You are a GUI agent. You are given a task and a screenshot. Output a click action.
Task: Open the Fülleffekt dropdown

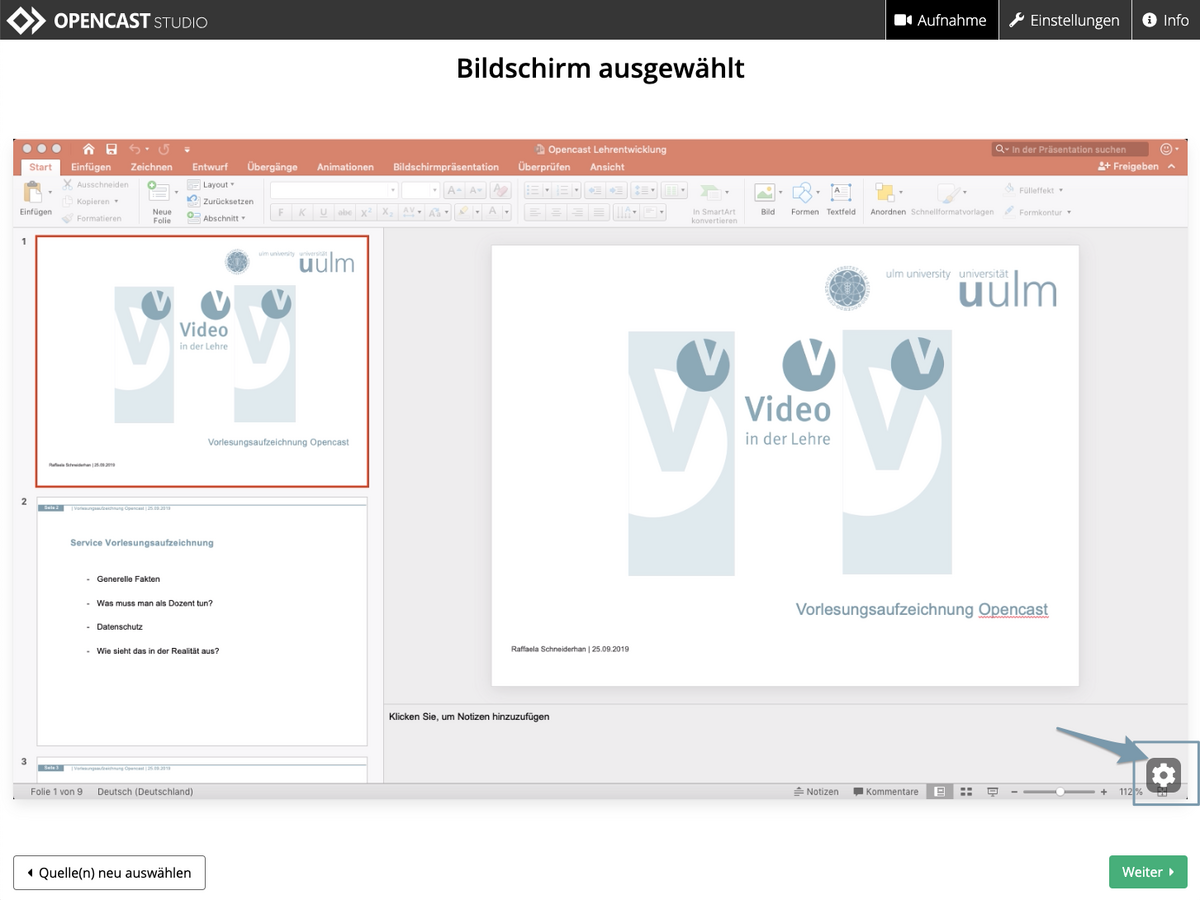click(x=1034, y=190)
